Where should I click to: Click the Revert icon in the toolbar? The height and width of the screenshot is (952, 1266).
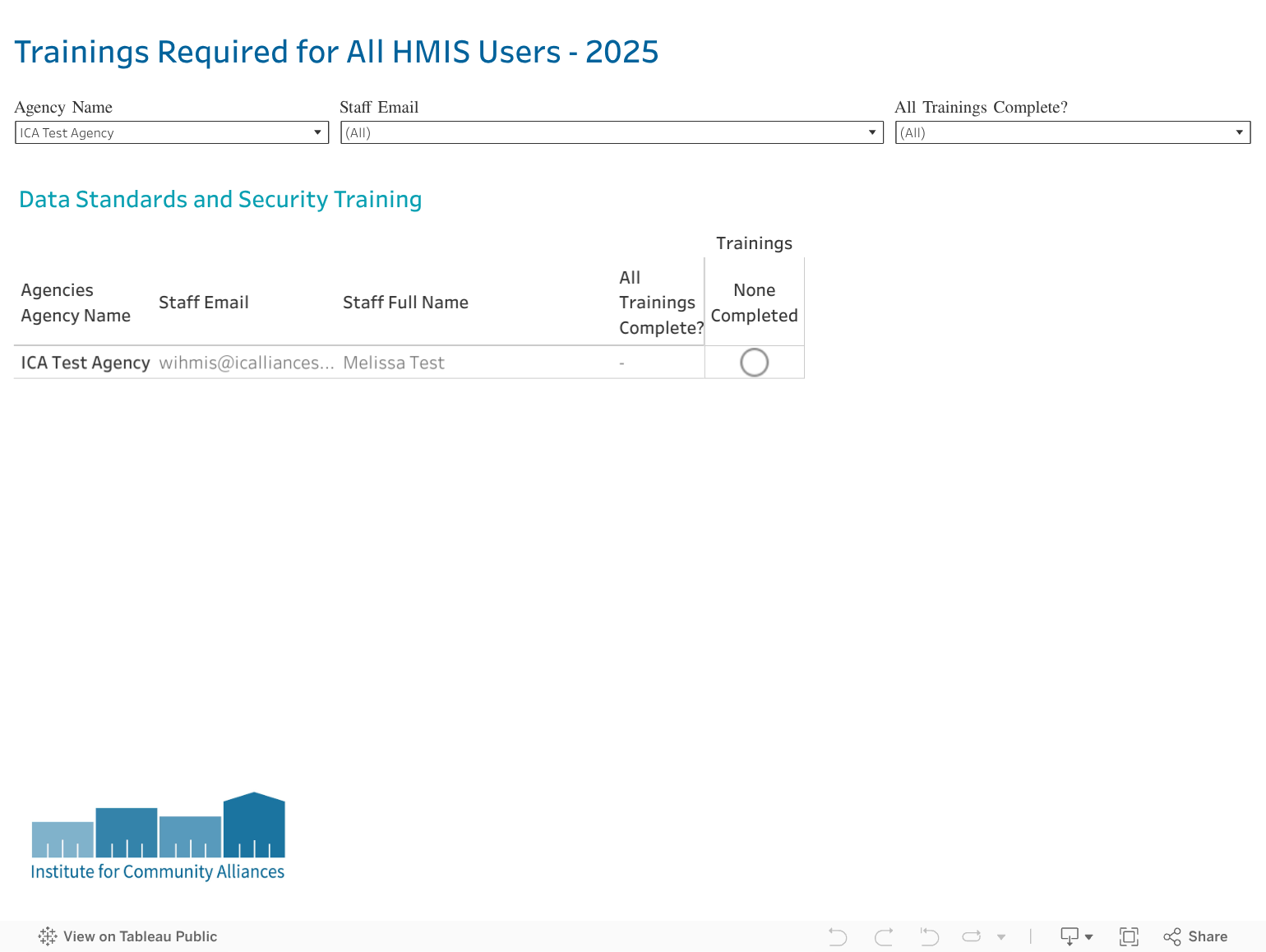[929, 936]
